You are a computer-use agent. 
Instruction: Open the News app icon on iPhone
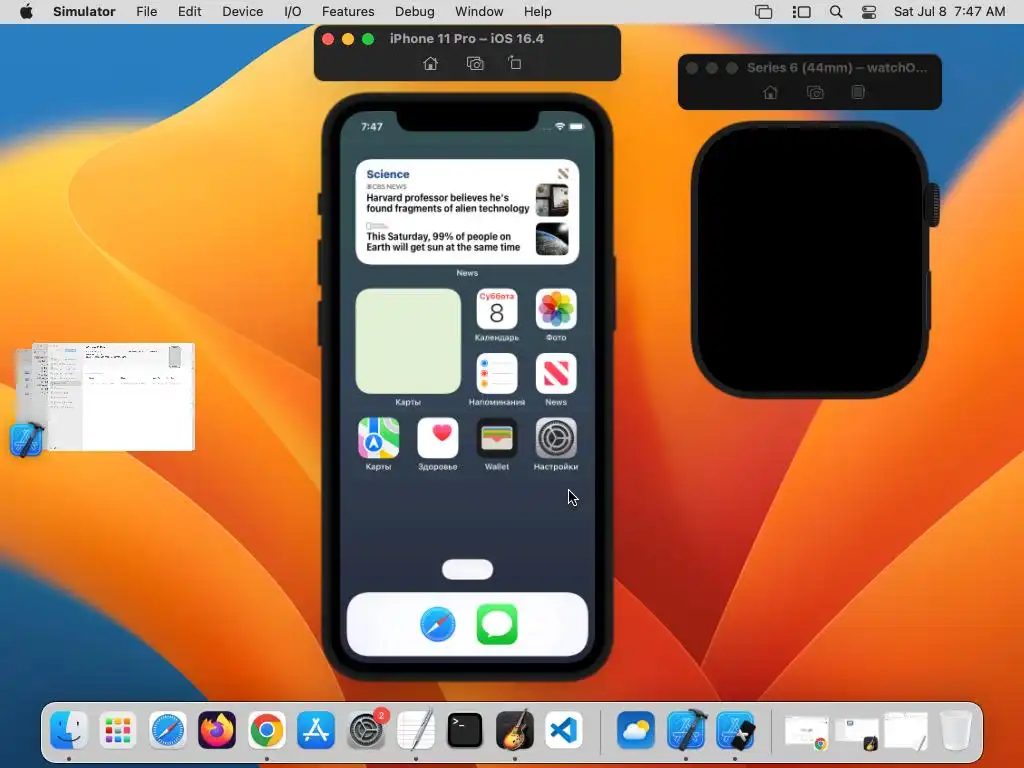pos(556,374)
